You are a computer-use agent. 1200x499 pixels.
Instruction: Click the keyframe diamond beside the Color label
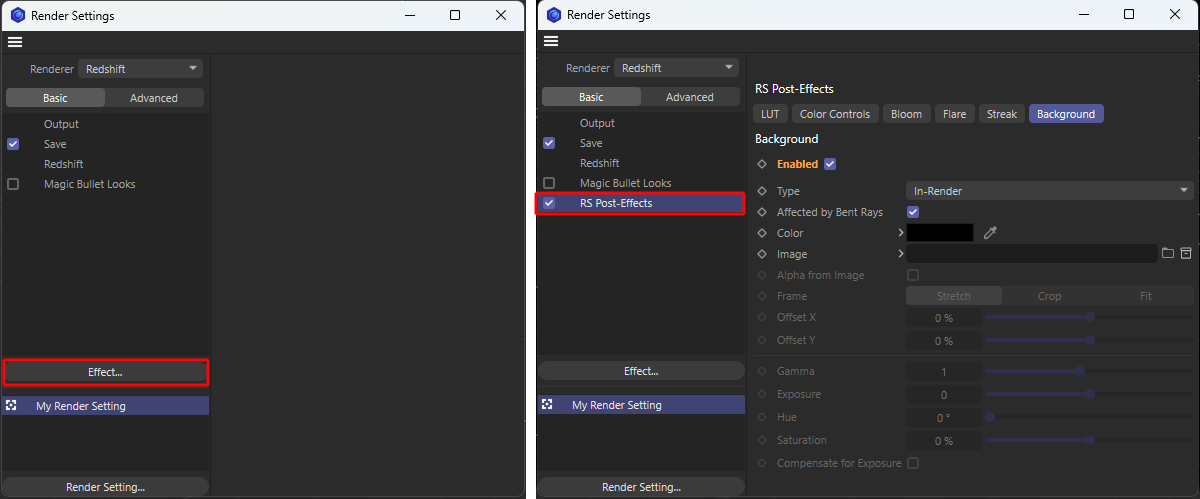[762, 233]
